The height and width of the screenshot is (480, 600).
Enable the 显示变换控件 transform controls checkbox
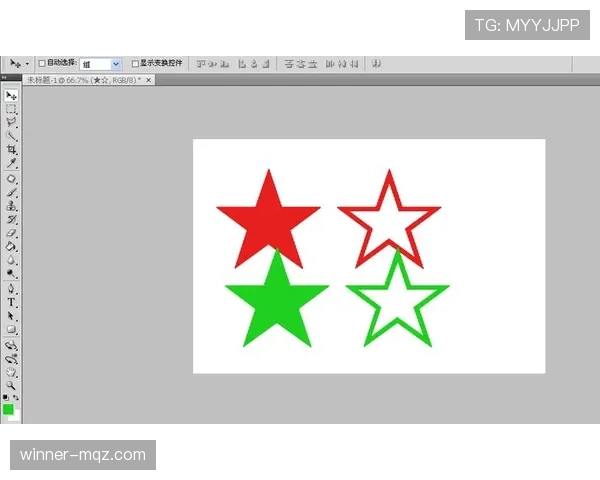pyautogui.click(x=135, y=64)
